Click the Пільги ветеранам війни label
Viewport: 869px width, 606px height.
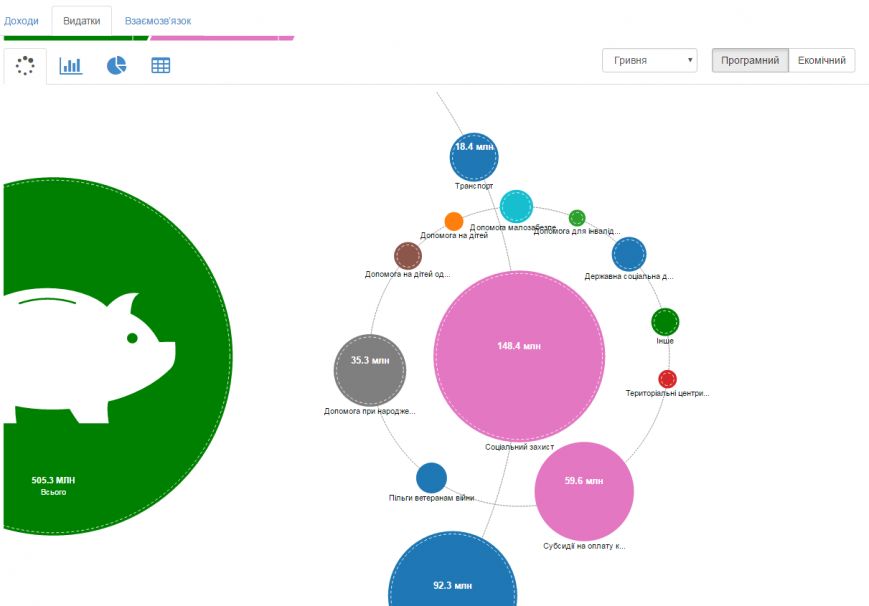tap(431, 498)
